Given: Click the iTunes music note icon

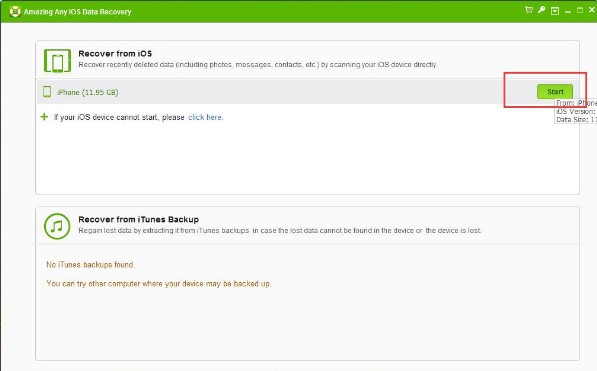Looking at the screenshot, I should click(57, 226).
